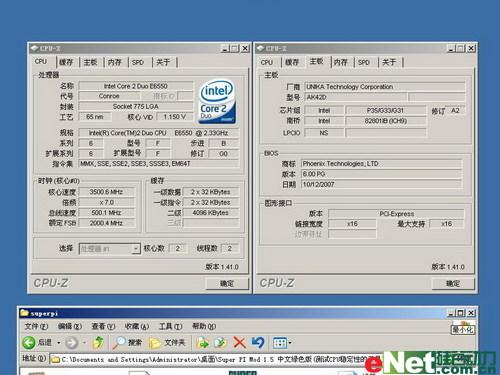Click the Intel Core 2 Duo logo
Image resolution: width=500 pixels, height=375 pixels.
click(217, 101)
